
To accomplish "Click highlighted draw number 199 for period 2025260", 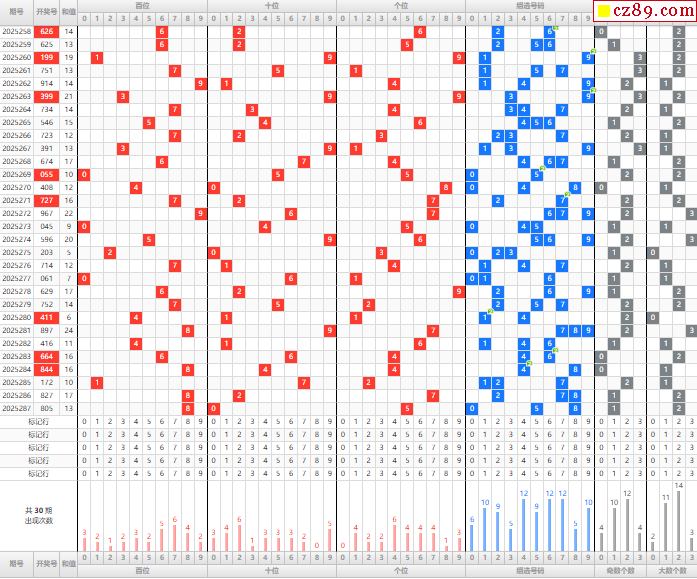I will coord(46,58).
